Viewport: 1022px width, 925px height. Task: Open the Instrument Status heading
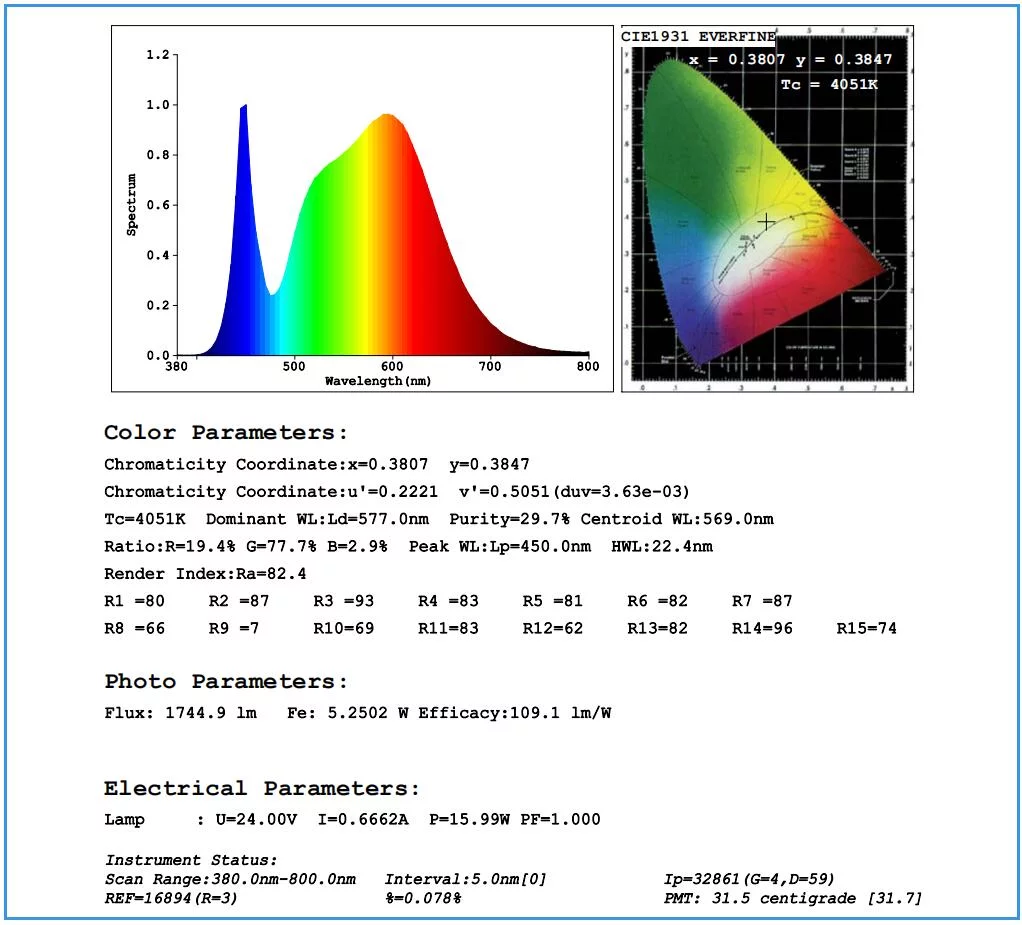pos(189,859)
